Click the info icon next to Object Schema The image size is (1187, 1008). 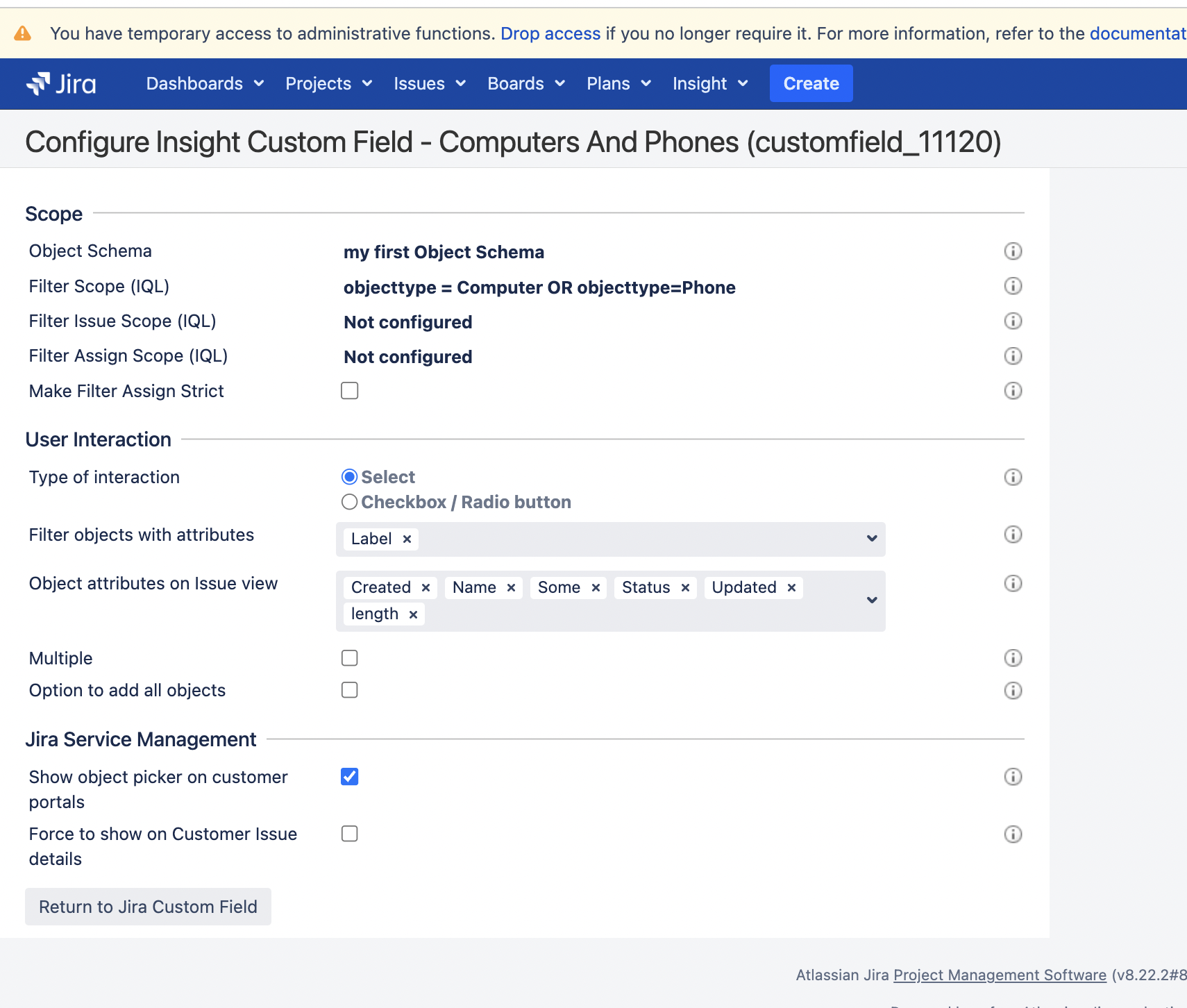(1013, 251)
